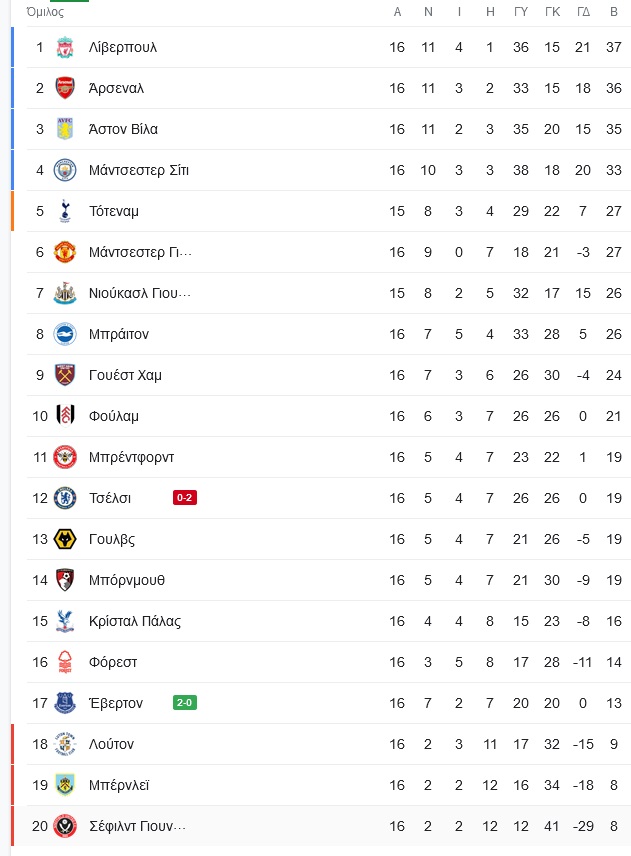The image size is (631, 856).
Task: Click the Crystal Palace eagle crest
Action: (65, 621)
